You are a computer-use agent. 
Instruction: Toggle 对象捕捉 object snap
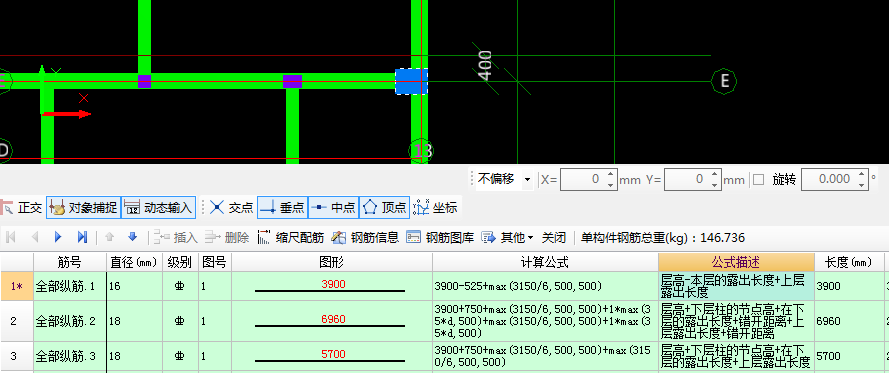pyautogui.click(x=83, y=207)
